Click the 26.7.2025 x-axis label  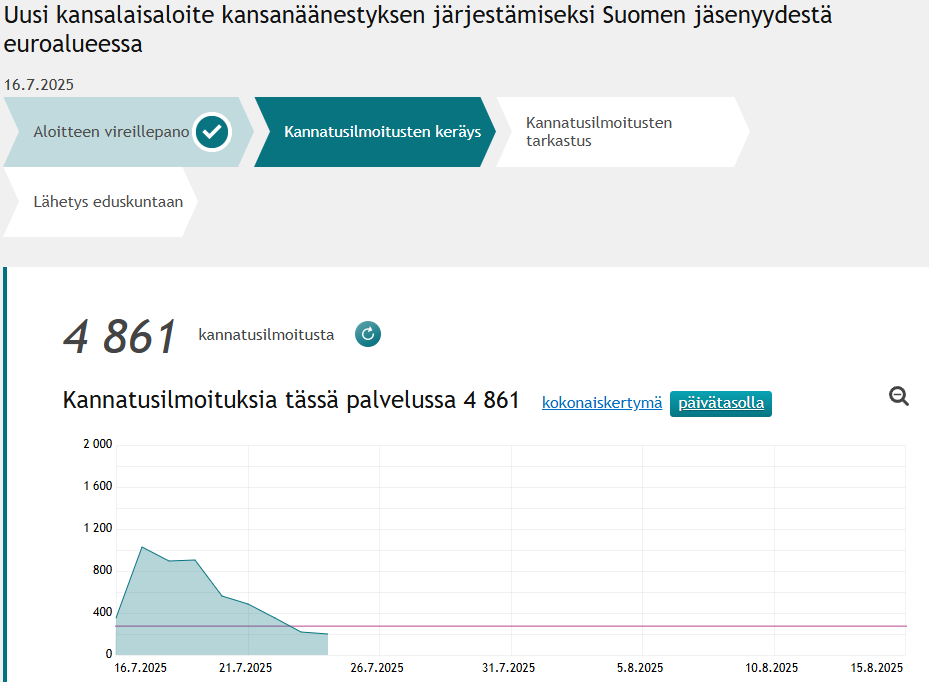377,668
